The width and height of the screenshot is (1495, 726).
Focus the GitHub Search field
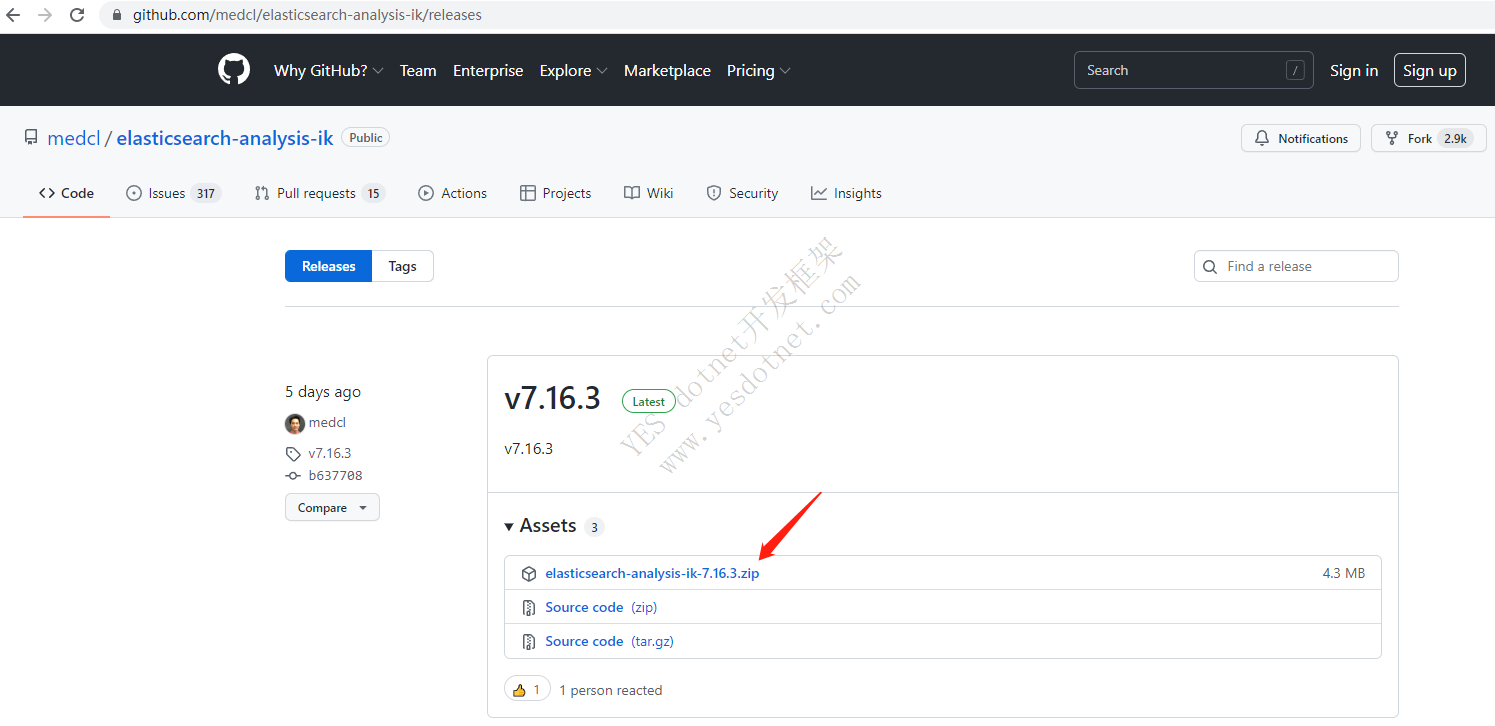1194,70
